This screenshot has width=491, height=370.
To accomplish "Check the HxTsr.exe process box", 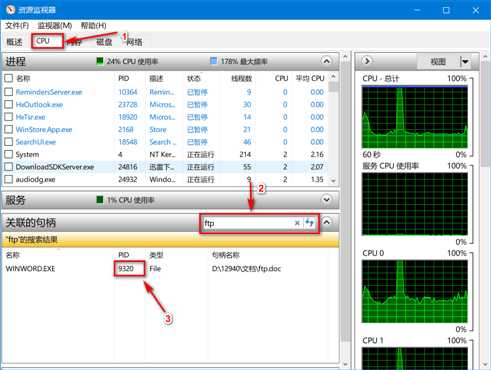I will tap(9, 117).
